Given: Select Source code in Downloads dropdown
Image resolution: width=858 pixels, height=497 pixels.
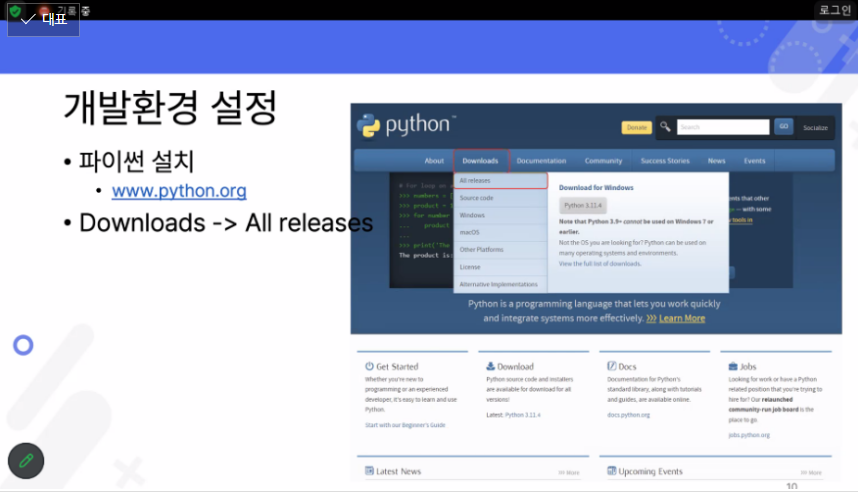Looking at the screenshot, I should pos(500,198).
